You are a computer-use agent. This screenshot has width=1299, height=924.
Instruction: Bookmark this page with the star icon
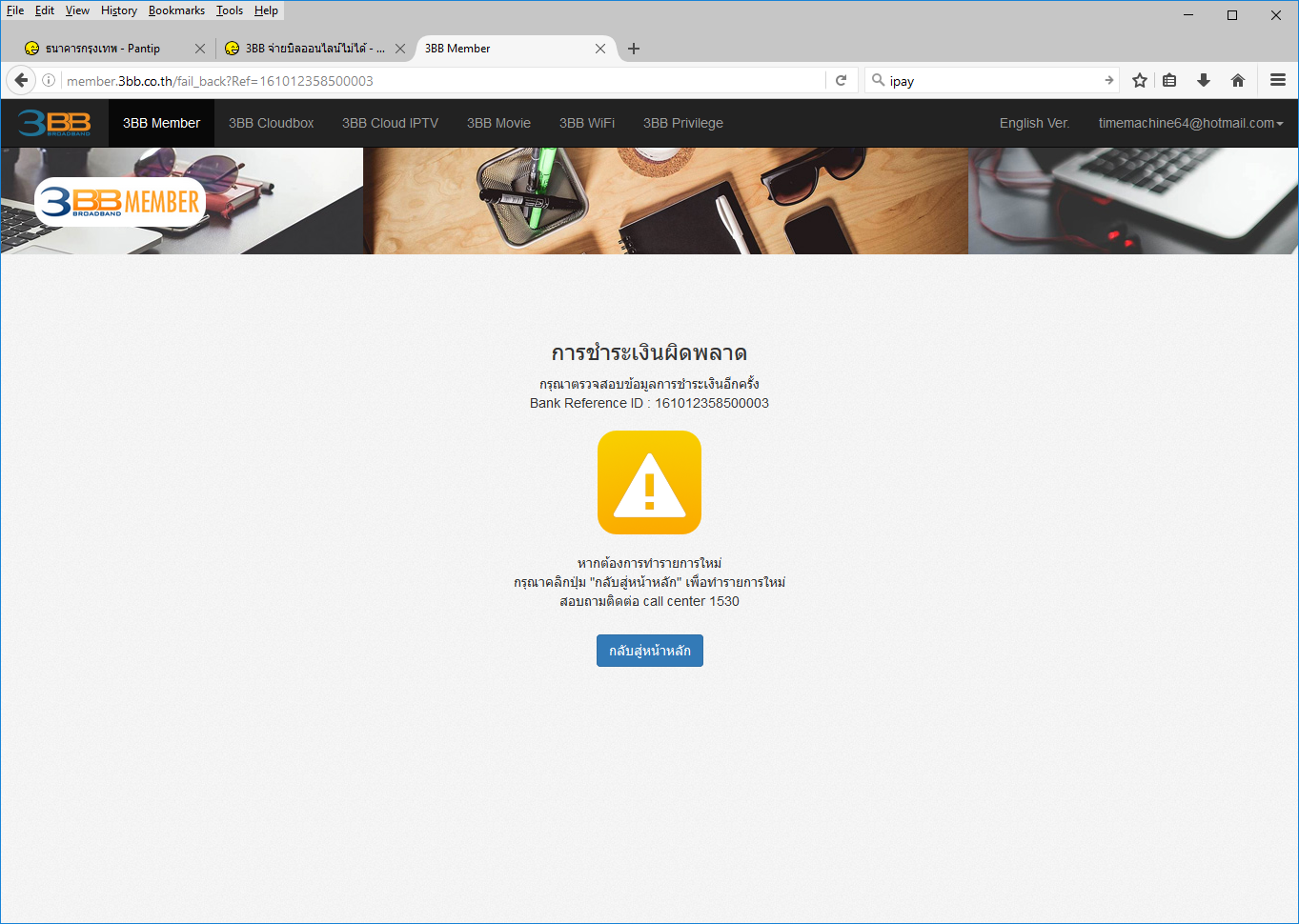(x=1139, y=81)
